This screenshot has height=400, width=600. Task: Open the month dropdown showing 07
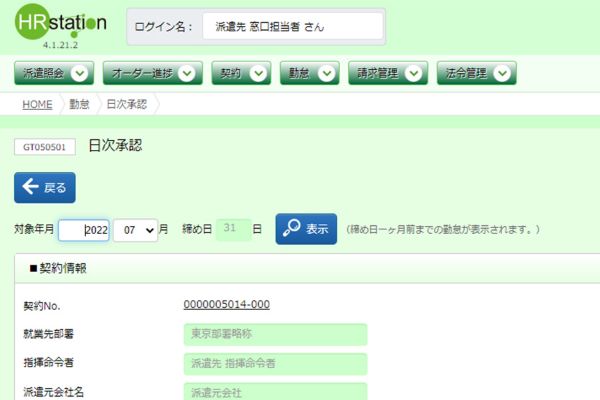(135, 229)
